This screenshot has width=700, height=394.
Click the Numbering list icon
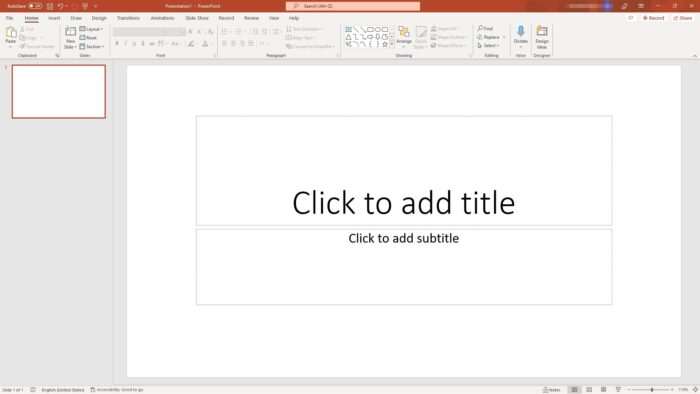point(238,31)
